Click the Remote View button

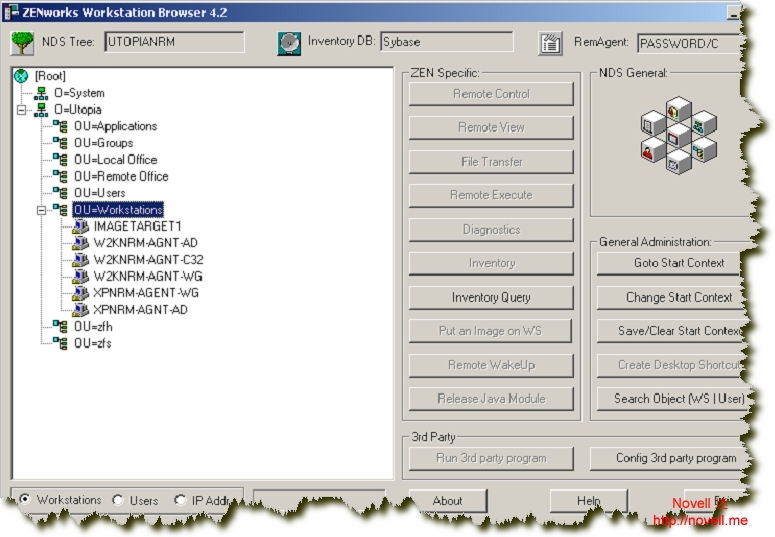(491, 128)
